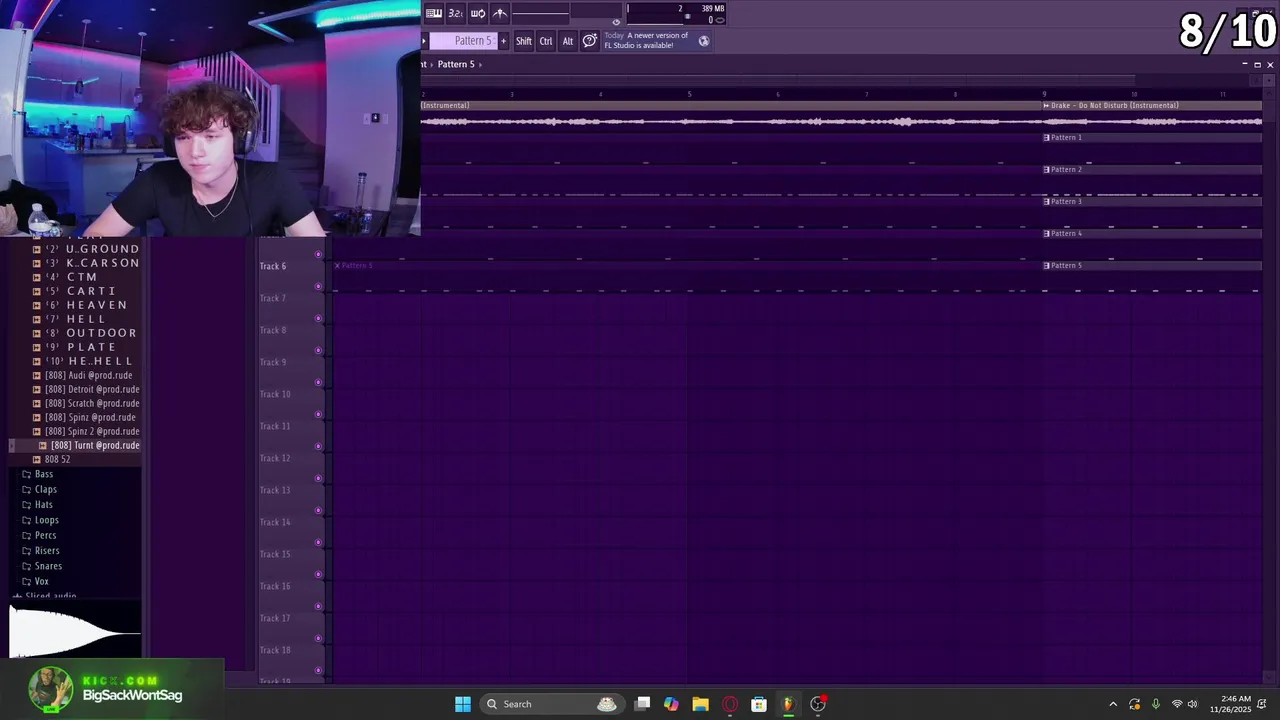This screenshot has width=1280, height=720.
Task: Select the Pattern 4 clip header
Action: click(x=1152, y=233)
